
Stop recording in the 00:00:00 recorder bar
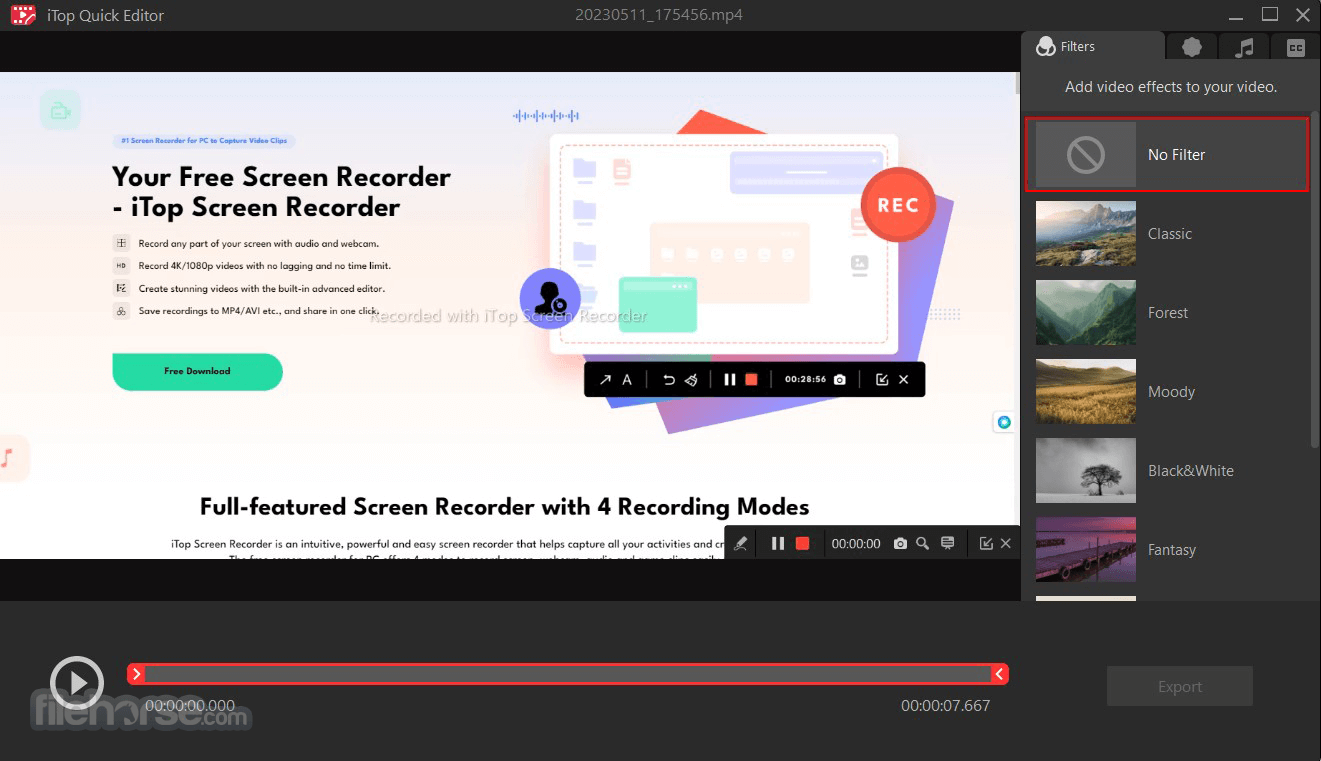click(x=802, y=543)
